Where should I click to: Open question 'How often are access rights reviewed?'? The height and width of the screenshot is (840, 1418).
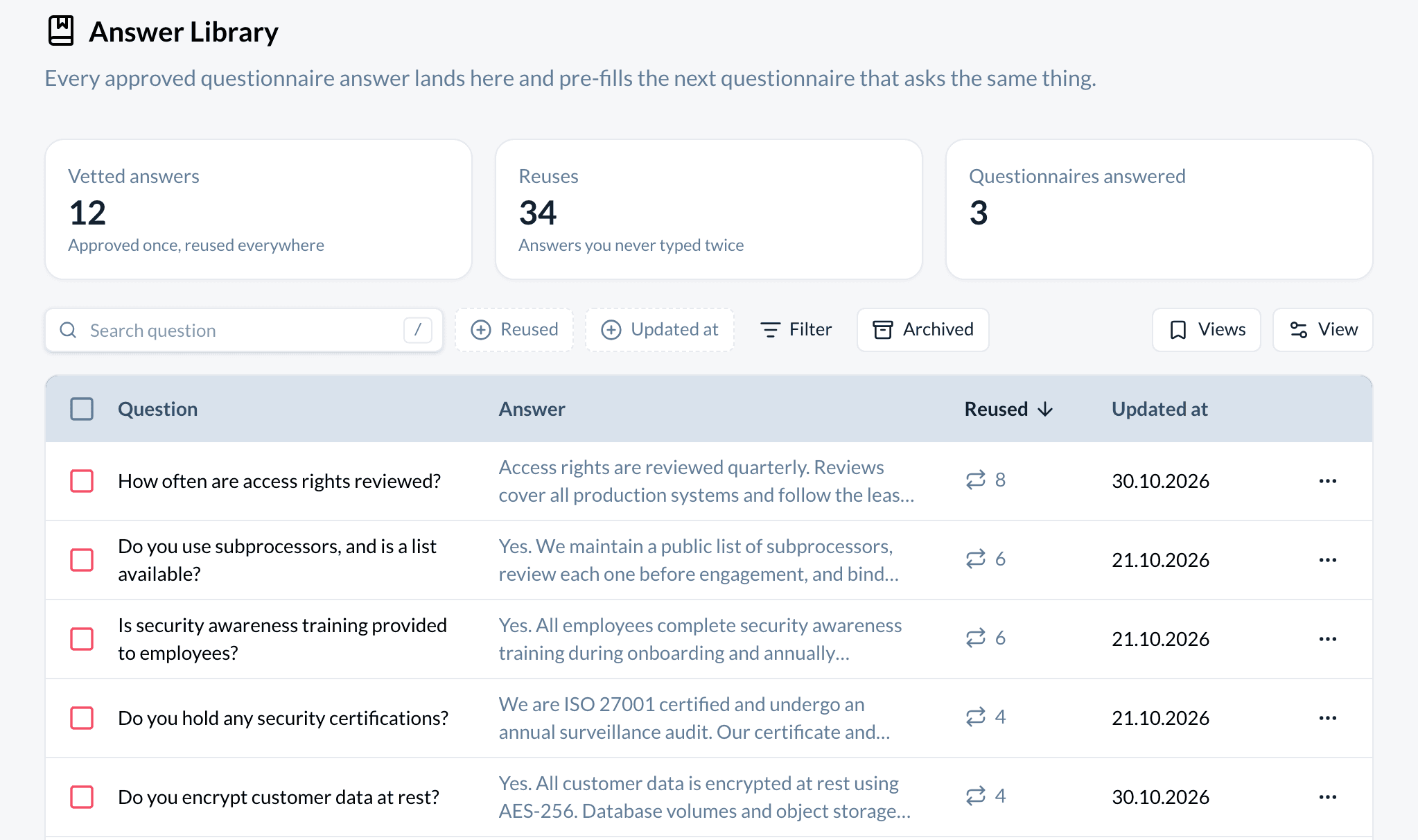(279, 481)
